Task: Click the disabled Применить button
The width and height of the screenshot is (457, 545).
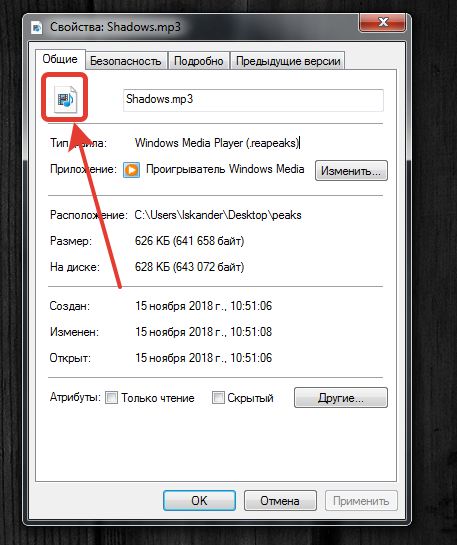Action: coord(361,501)
